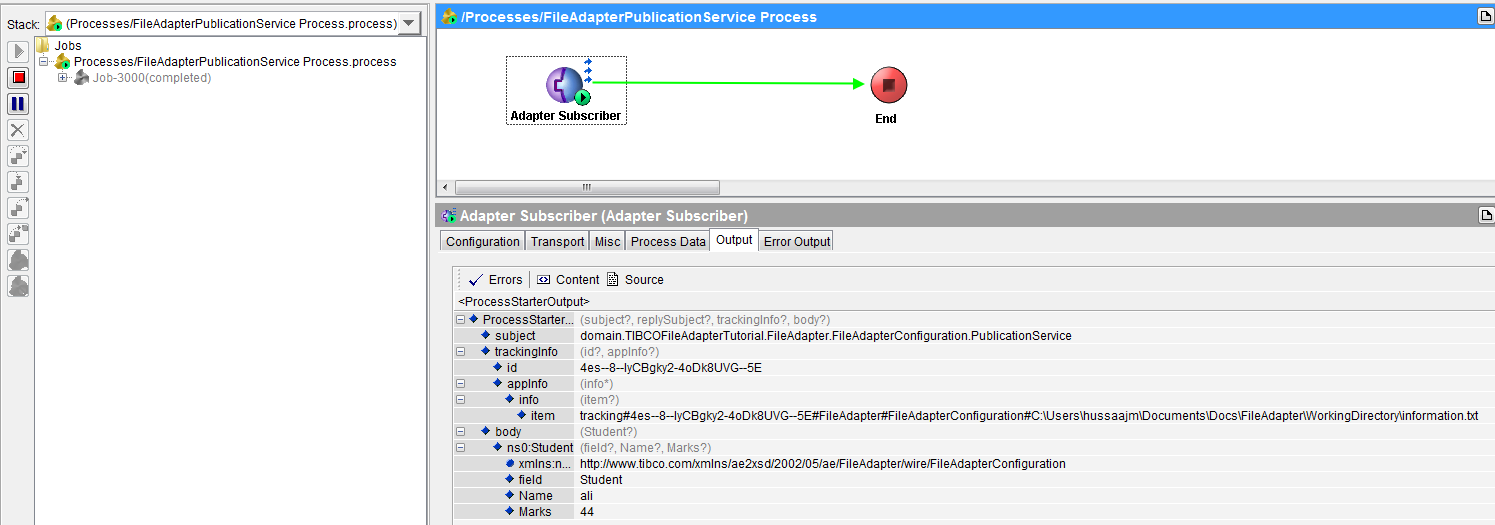Click the Source button label
Screen dimensions: 1495x525
coord(644,280)
